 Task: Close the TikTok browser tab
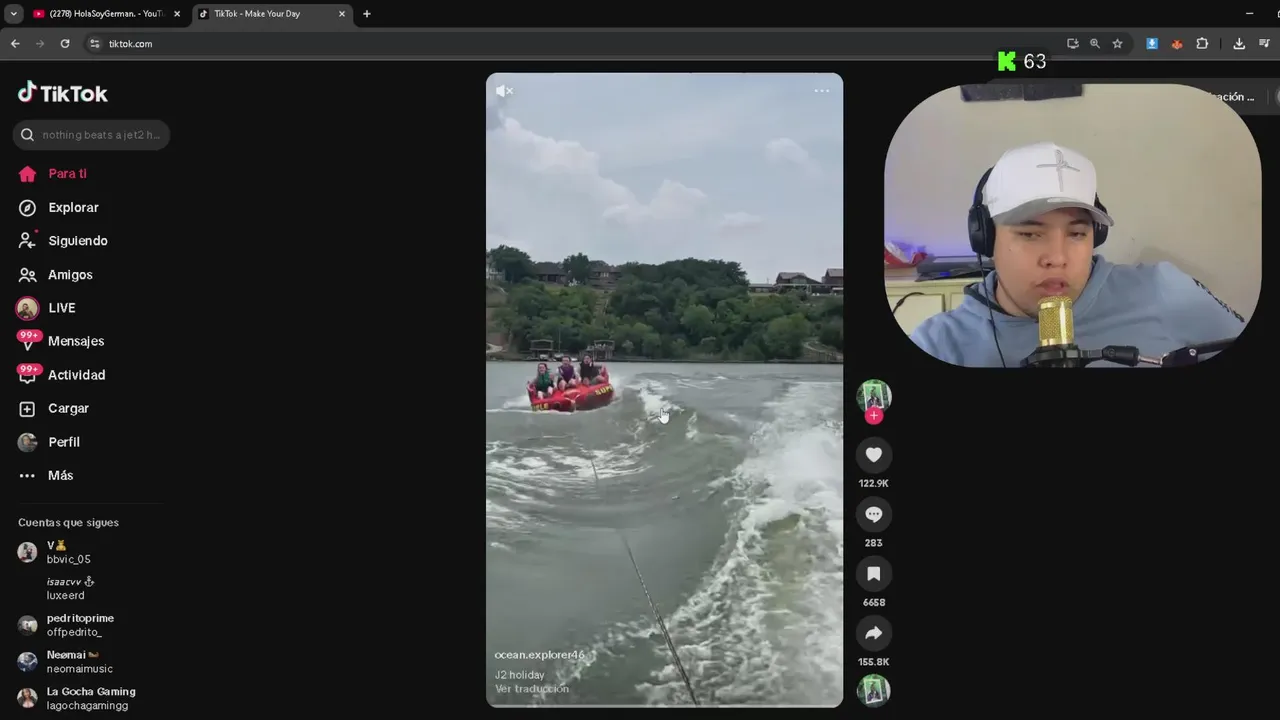click(342, 14)
